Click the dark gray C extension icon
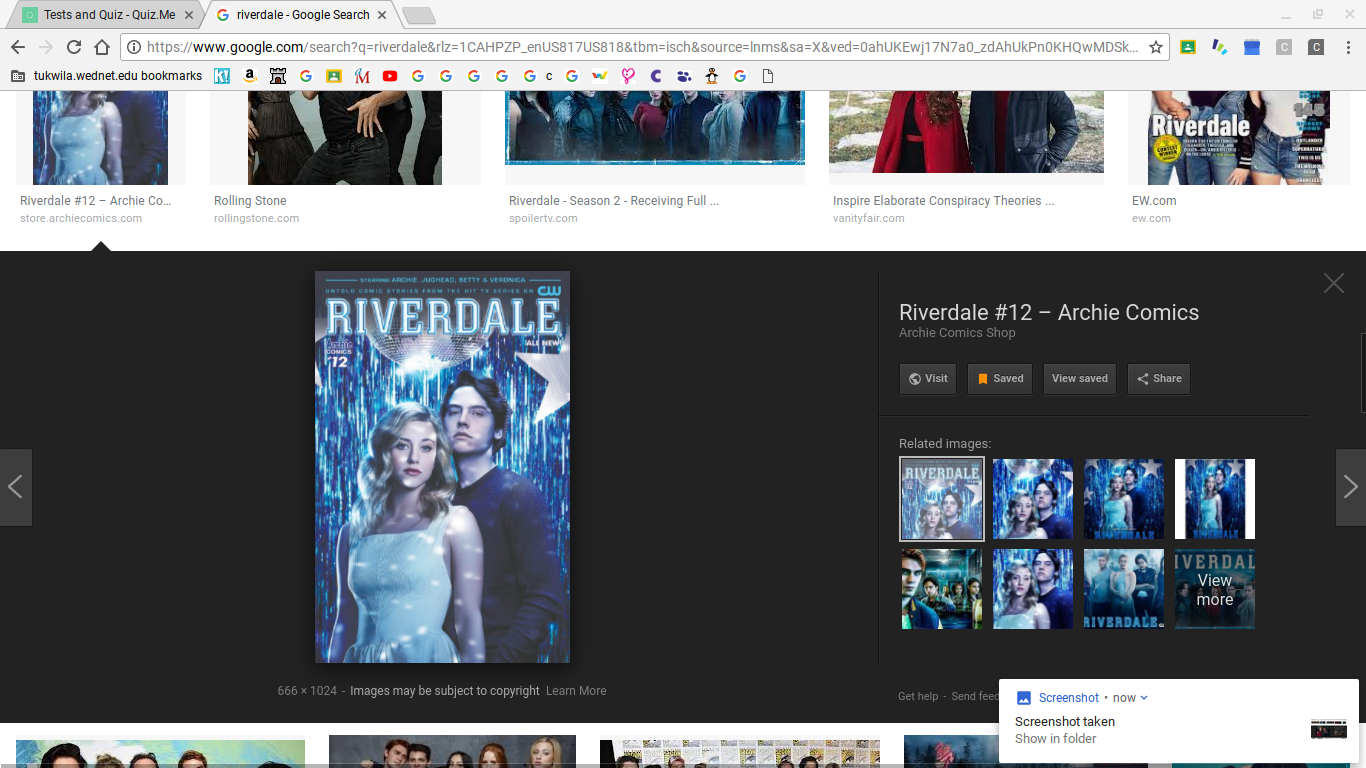The height and width of the screenshot is (768, 1366). pos(1316,47)
